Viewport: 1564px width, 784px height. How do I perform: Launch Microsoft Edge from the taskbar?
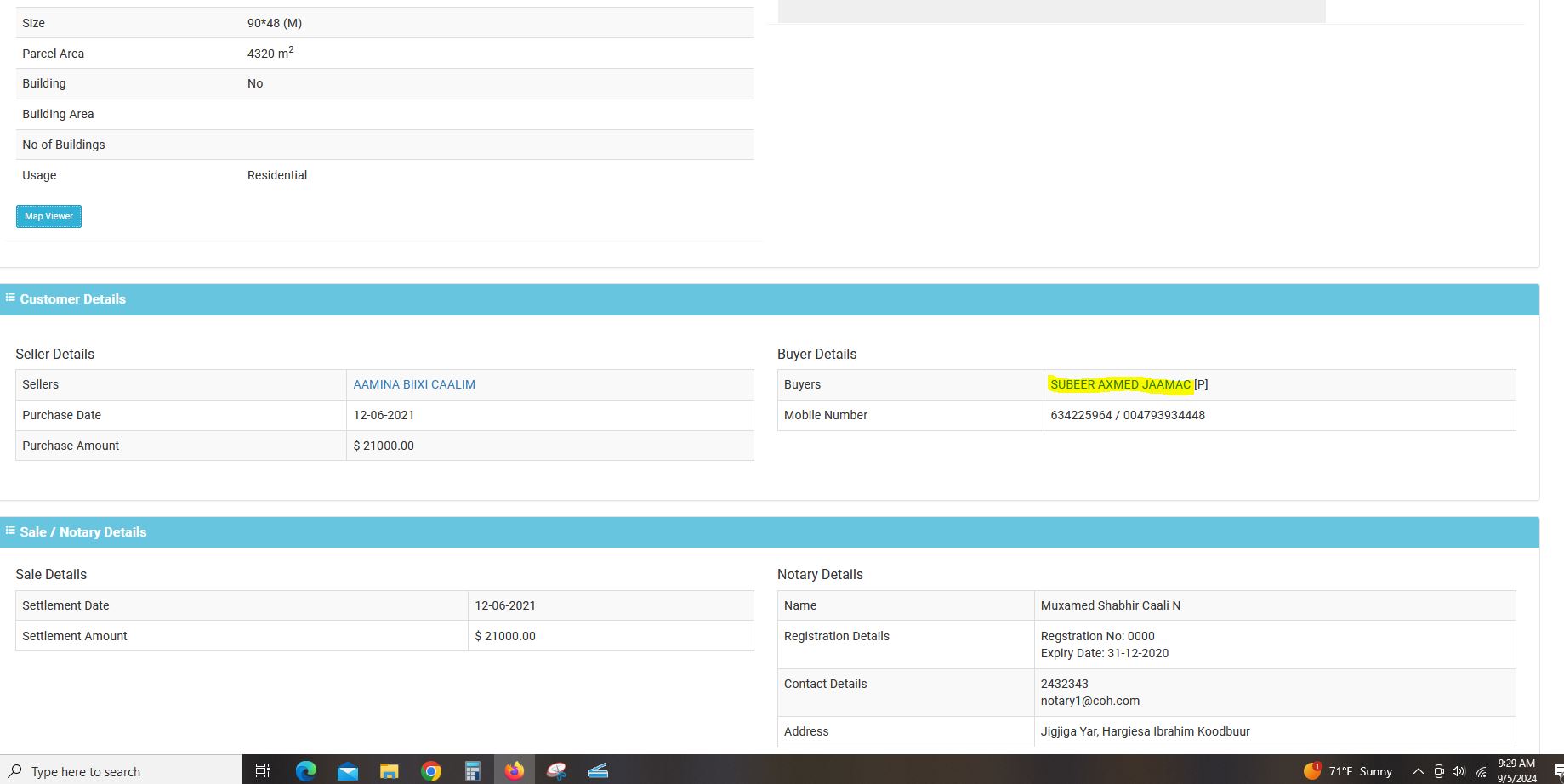coord(305,770)
